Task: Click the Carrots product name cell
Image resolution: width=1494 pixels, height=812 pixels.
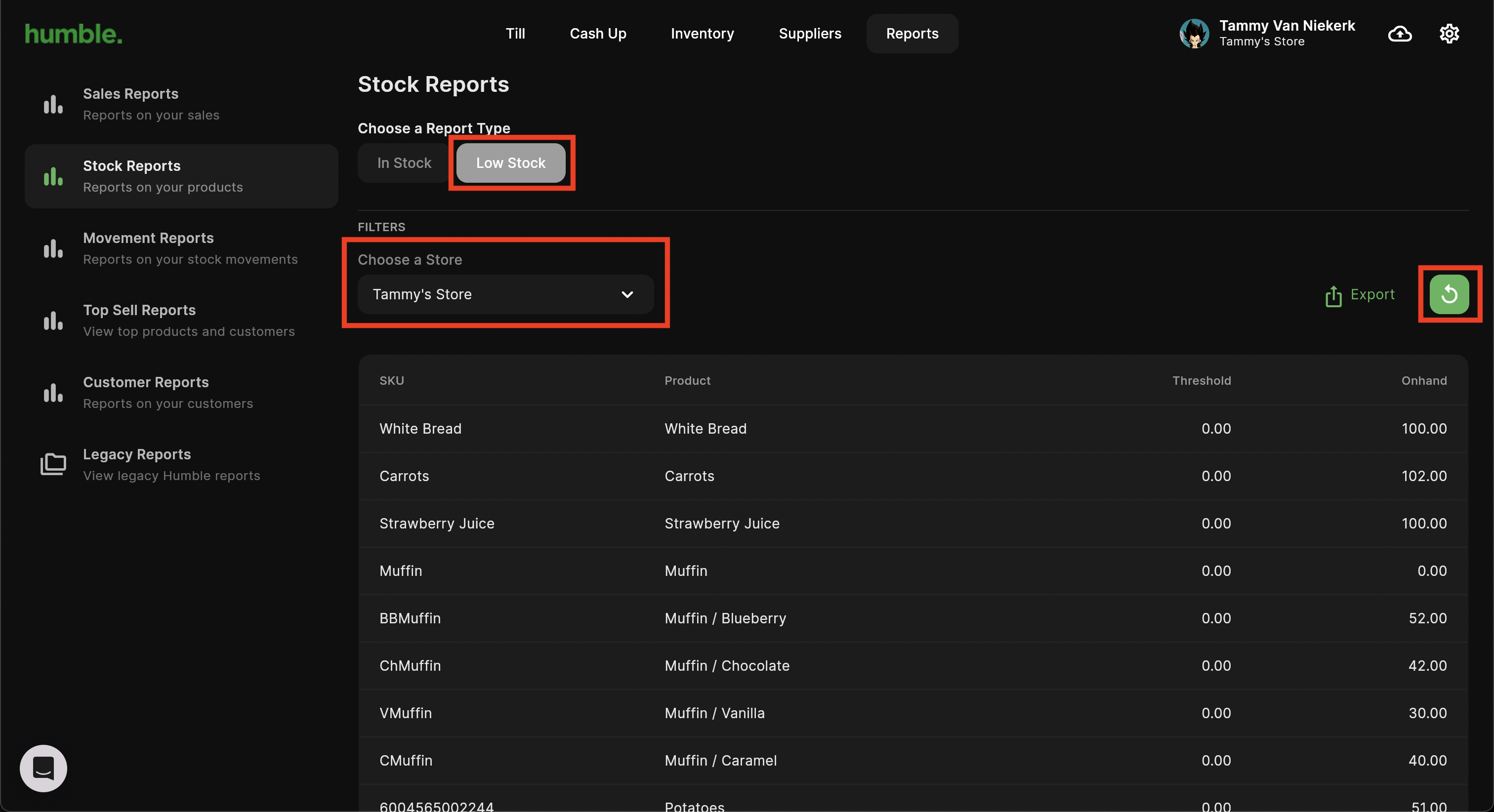Action: click(689, 476)
